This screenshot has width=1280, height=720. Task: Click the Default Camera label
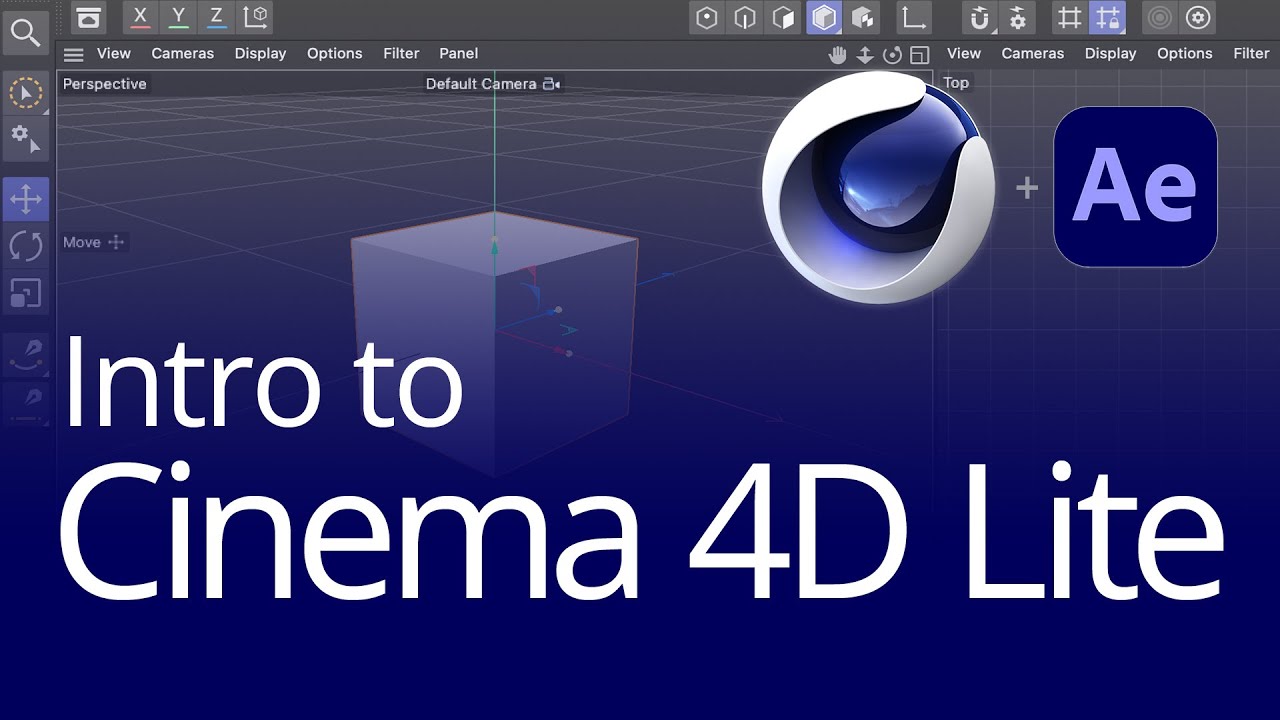pos(481,84)
